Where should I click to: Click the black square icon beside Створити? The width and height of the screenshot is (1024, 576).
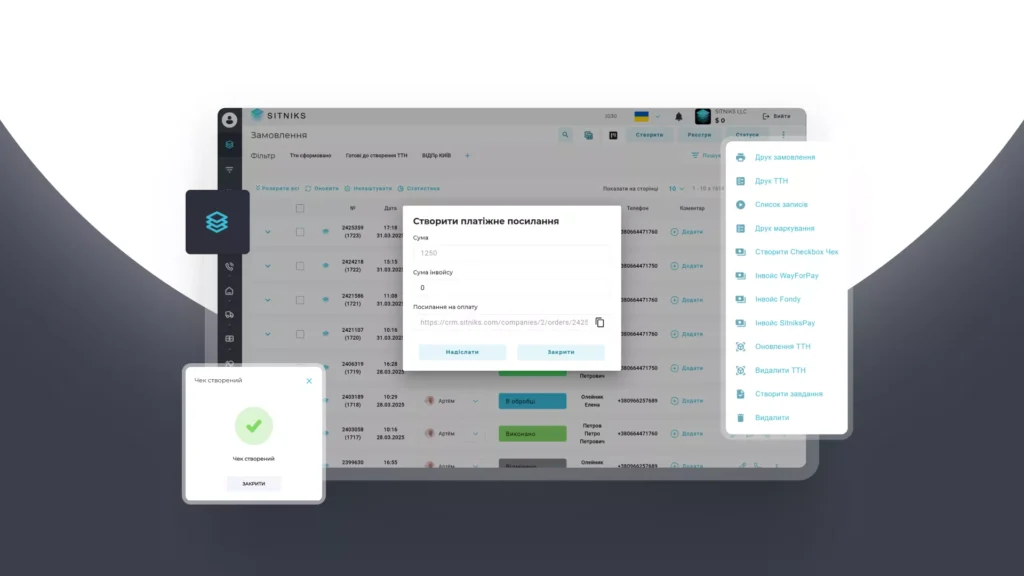pos(613,135)
